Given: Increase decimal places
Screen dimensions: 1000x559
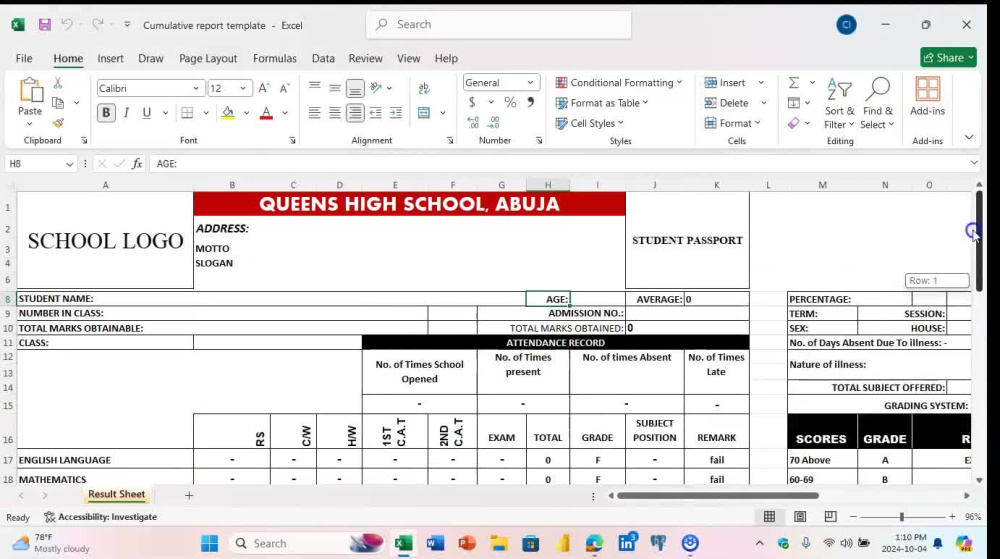Looking at the screenshot, I should [x=473, y=122].
